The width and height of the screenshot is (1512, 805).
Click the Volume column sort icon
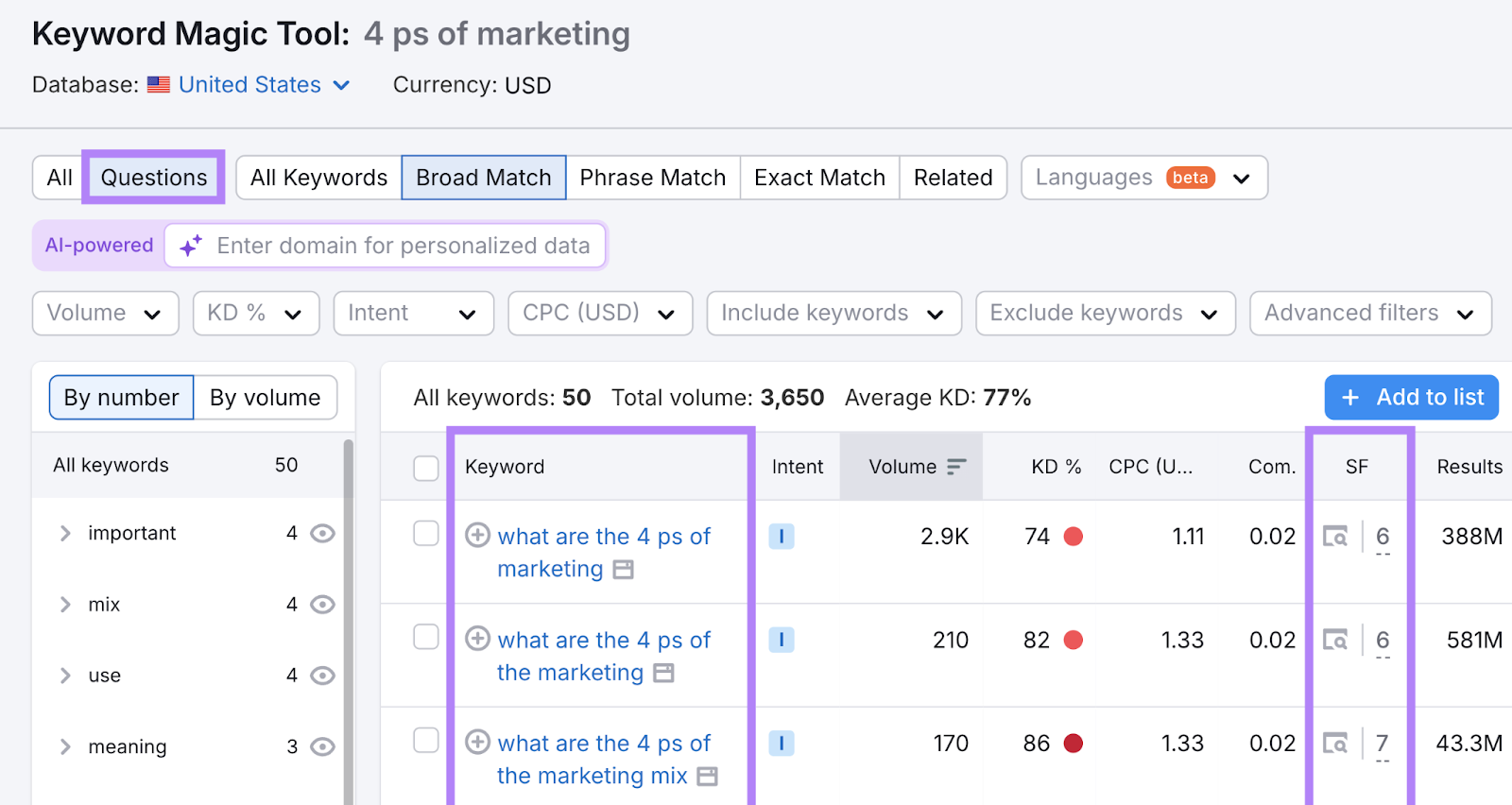click(956, 467)
